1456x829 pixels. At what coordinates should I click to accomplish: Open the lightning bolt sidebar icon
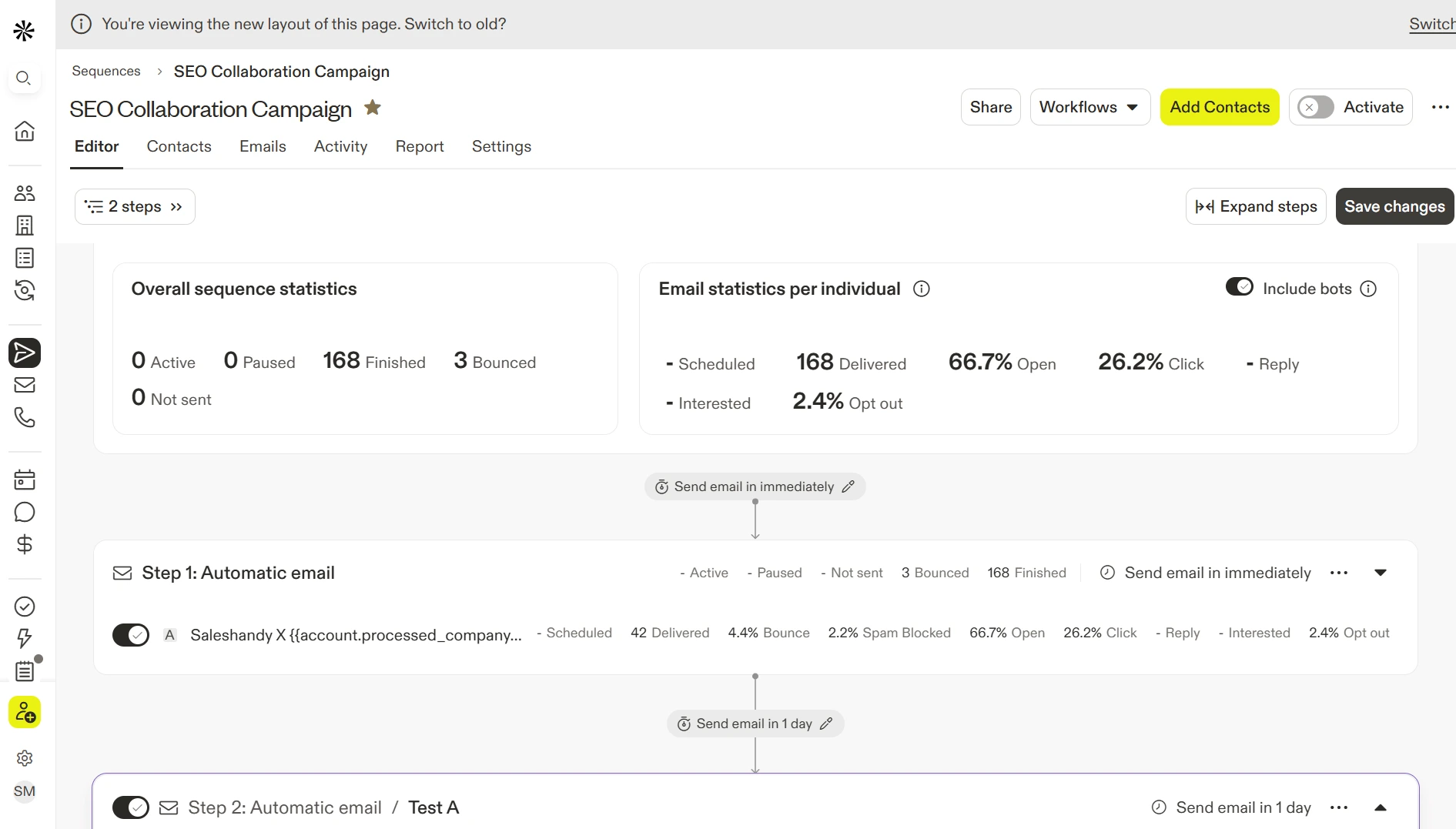[25, 639]
